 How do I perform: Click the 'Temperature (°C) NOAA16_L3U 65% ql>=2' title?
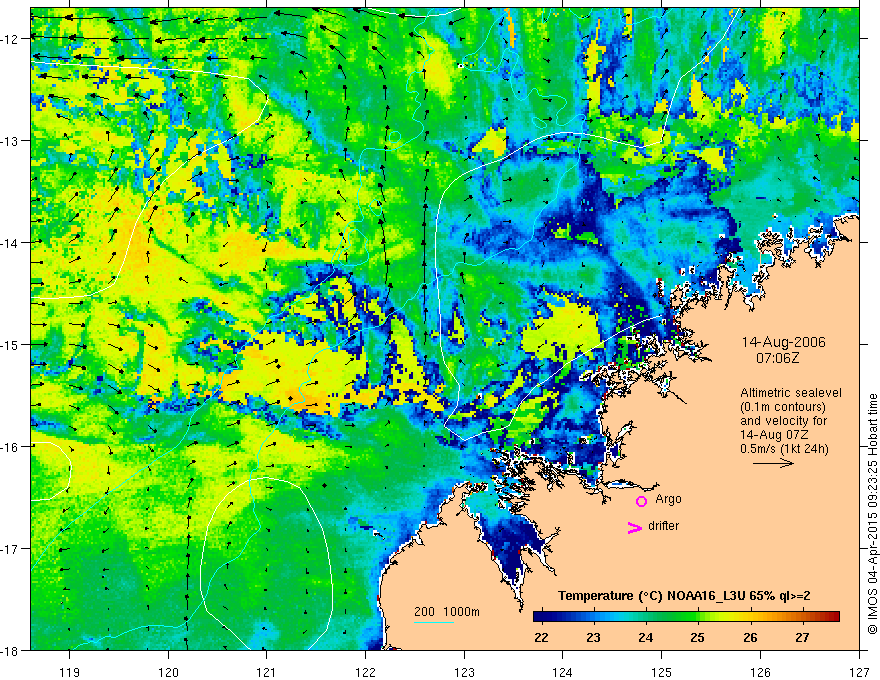(x=684, y=596)
